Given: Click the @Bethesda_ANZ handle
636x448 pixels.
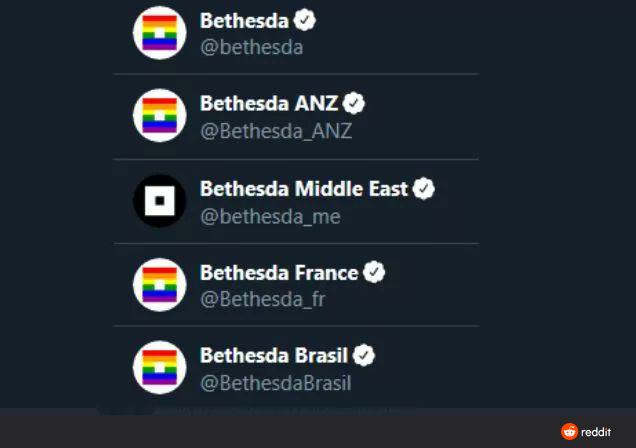Looking at the screenshot, I should click(x=276, y=130).
